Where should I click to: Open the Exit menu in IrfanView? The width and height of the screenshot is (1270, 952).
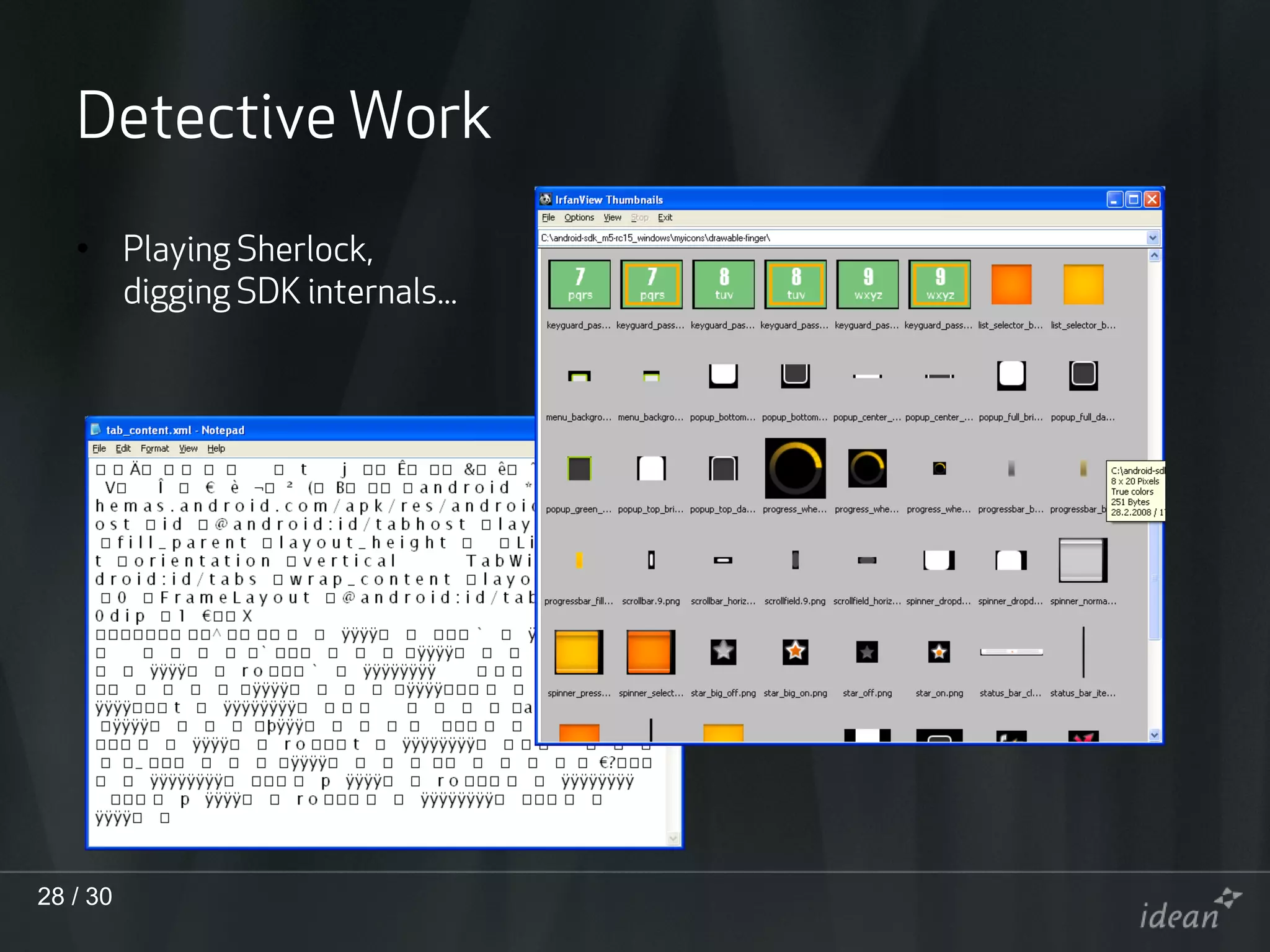[665, 218]
